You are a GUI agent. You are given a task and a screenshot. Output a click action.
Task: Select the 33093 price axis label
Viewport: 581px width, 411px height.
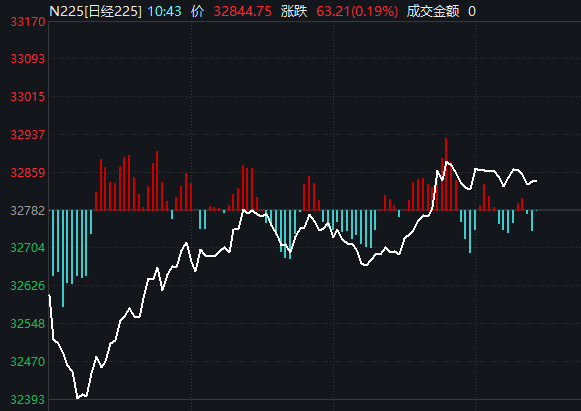(28, 59)
